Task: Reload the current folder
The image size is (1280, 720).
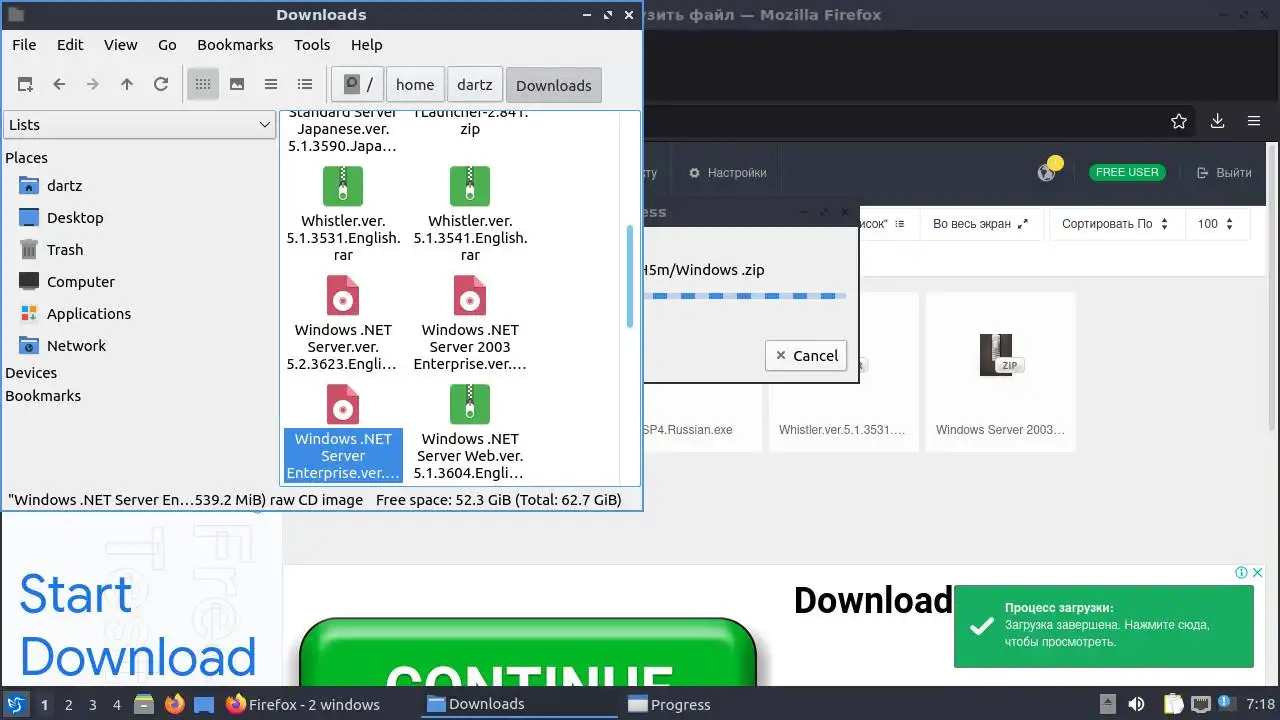Action: tap(161, 85)
